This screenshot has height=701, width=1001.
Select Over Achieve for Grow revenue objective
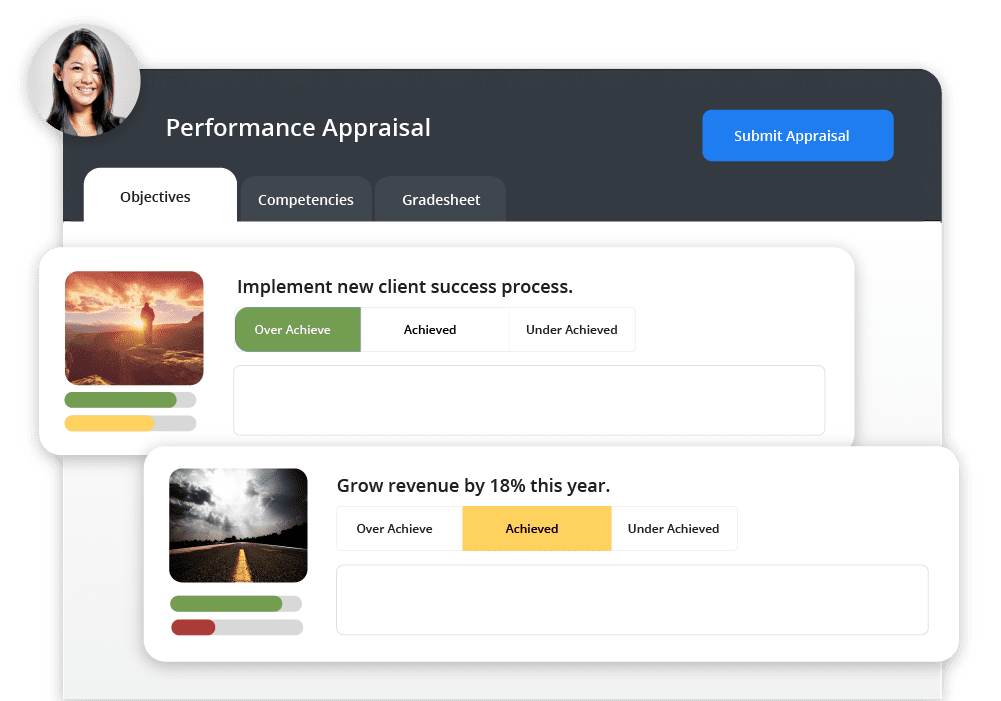pyautogui.click(x=400, y=529)
